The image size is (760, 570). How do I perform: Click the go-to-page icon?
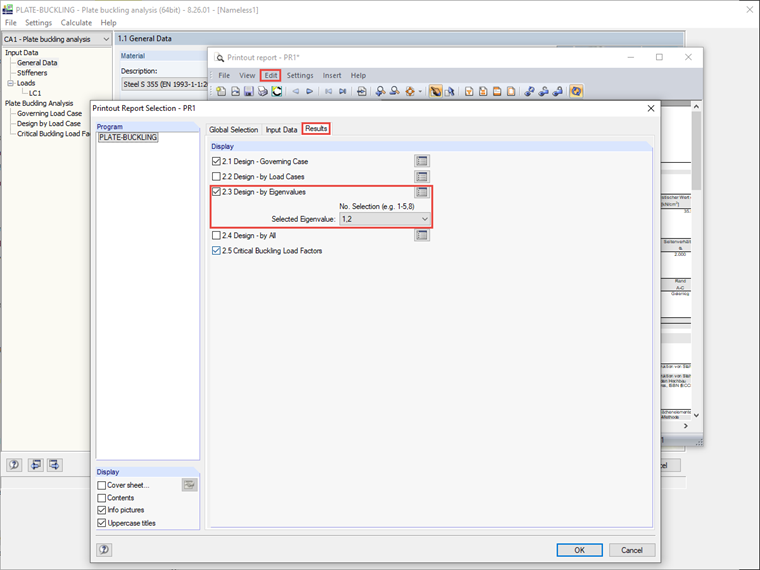[362, 91]
